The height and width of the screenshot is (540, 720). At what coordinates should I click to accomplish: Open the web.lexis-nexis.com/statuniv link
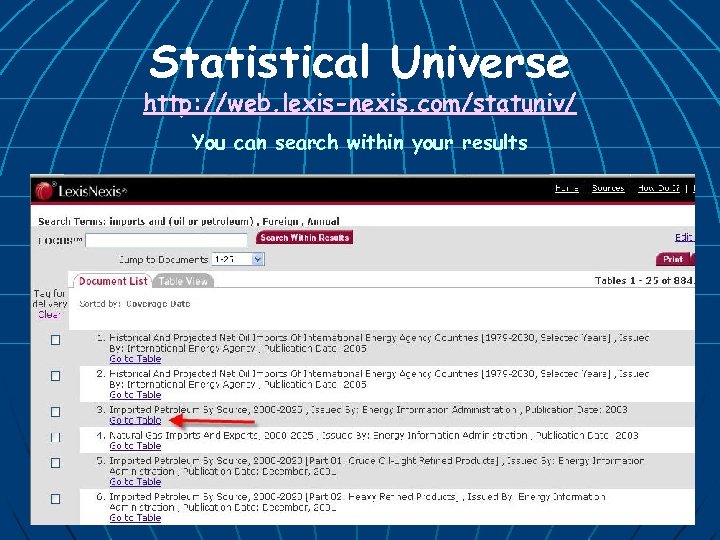point(360,103)
